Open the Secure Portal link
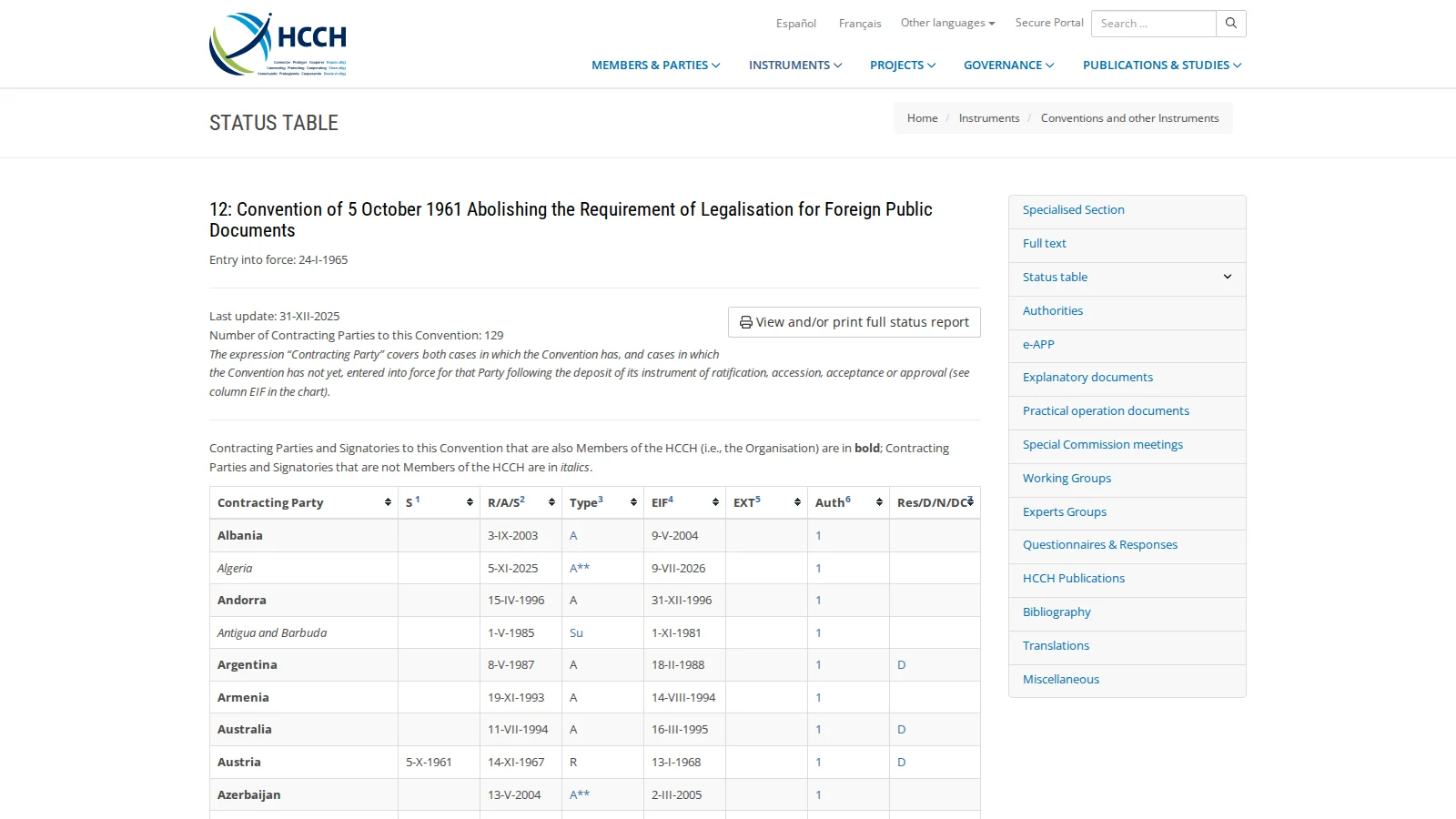Viewport: 1456px width, 819px height. coord(1049,23)
